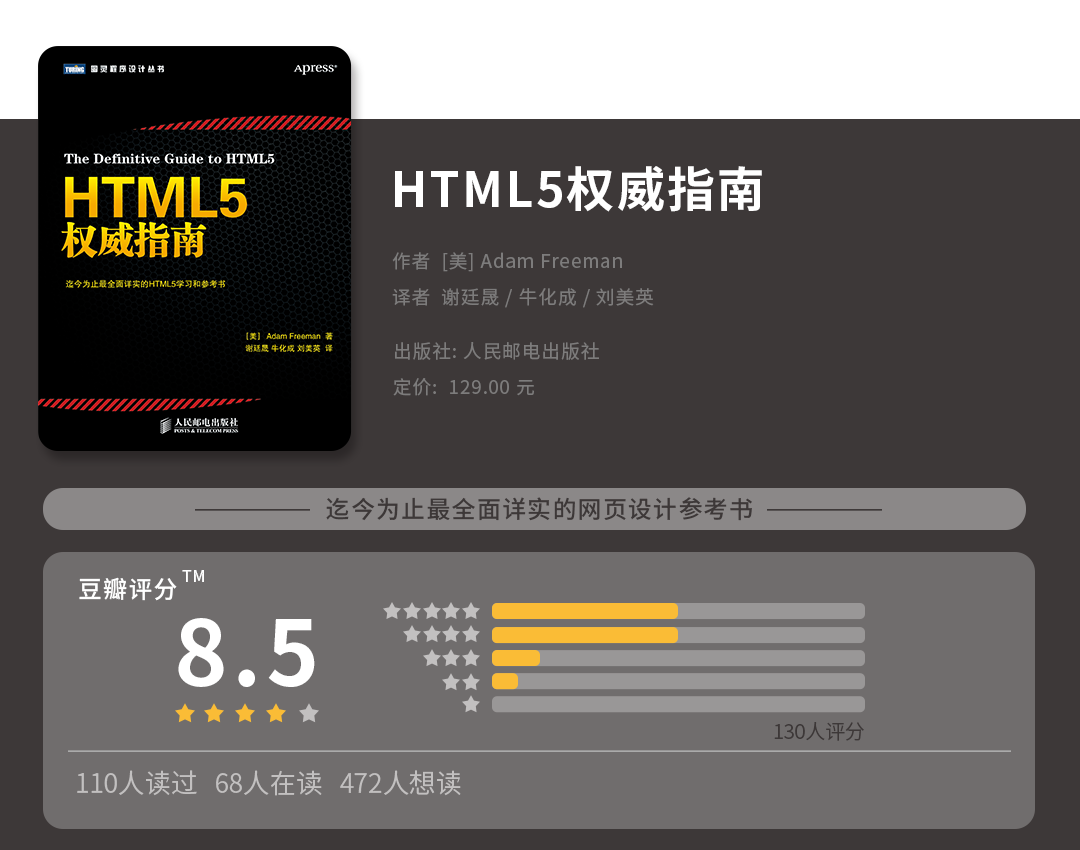Viewport: 1080px width, 850px height.
Task: Click translator name 刘美英
Action: 624,297
